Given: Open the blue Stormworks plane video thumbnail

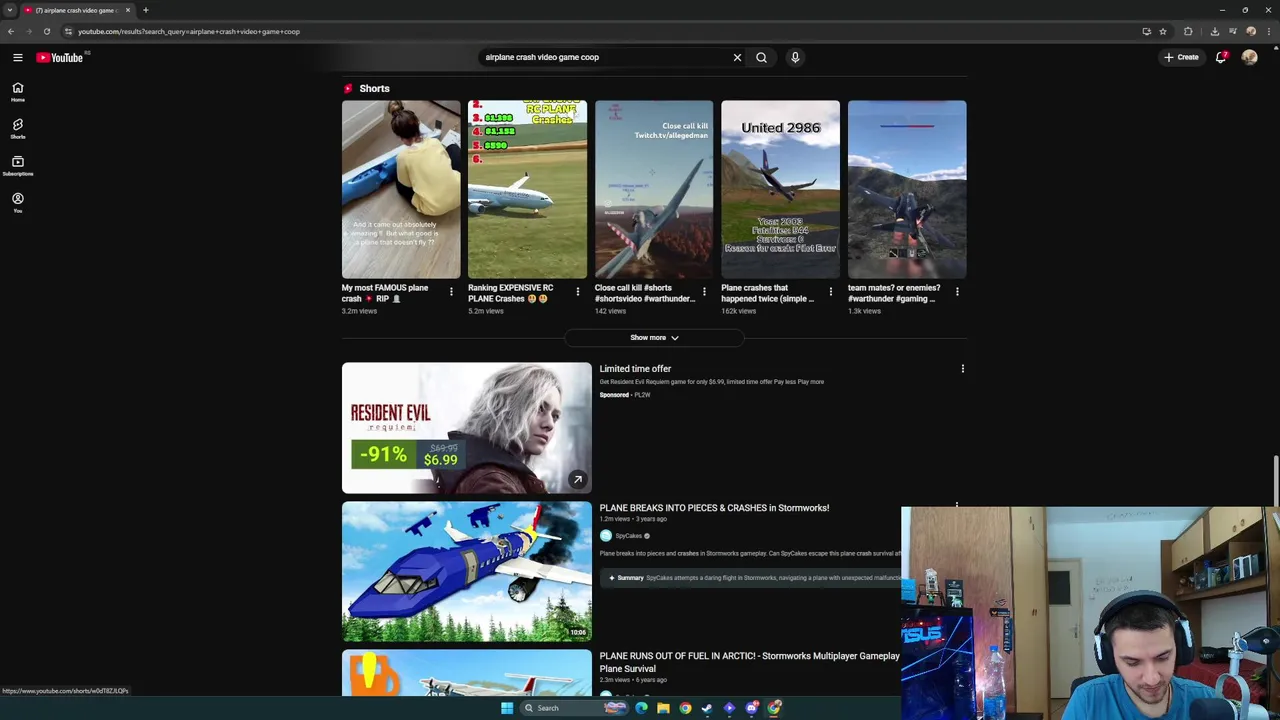Looking at the screenshot, I should [467, 571].
